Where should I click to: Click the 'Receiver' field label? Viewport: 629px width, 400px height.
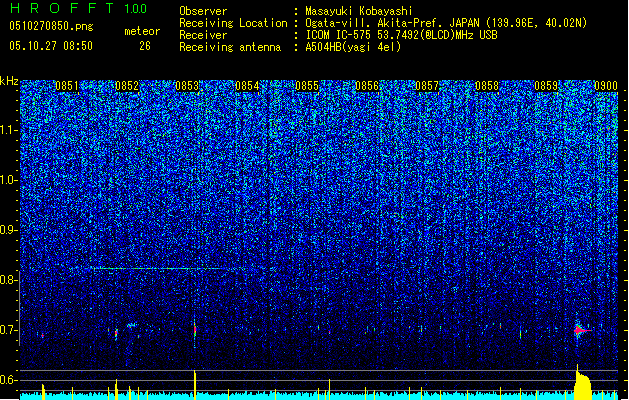point(203,35)
